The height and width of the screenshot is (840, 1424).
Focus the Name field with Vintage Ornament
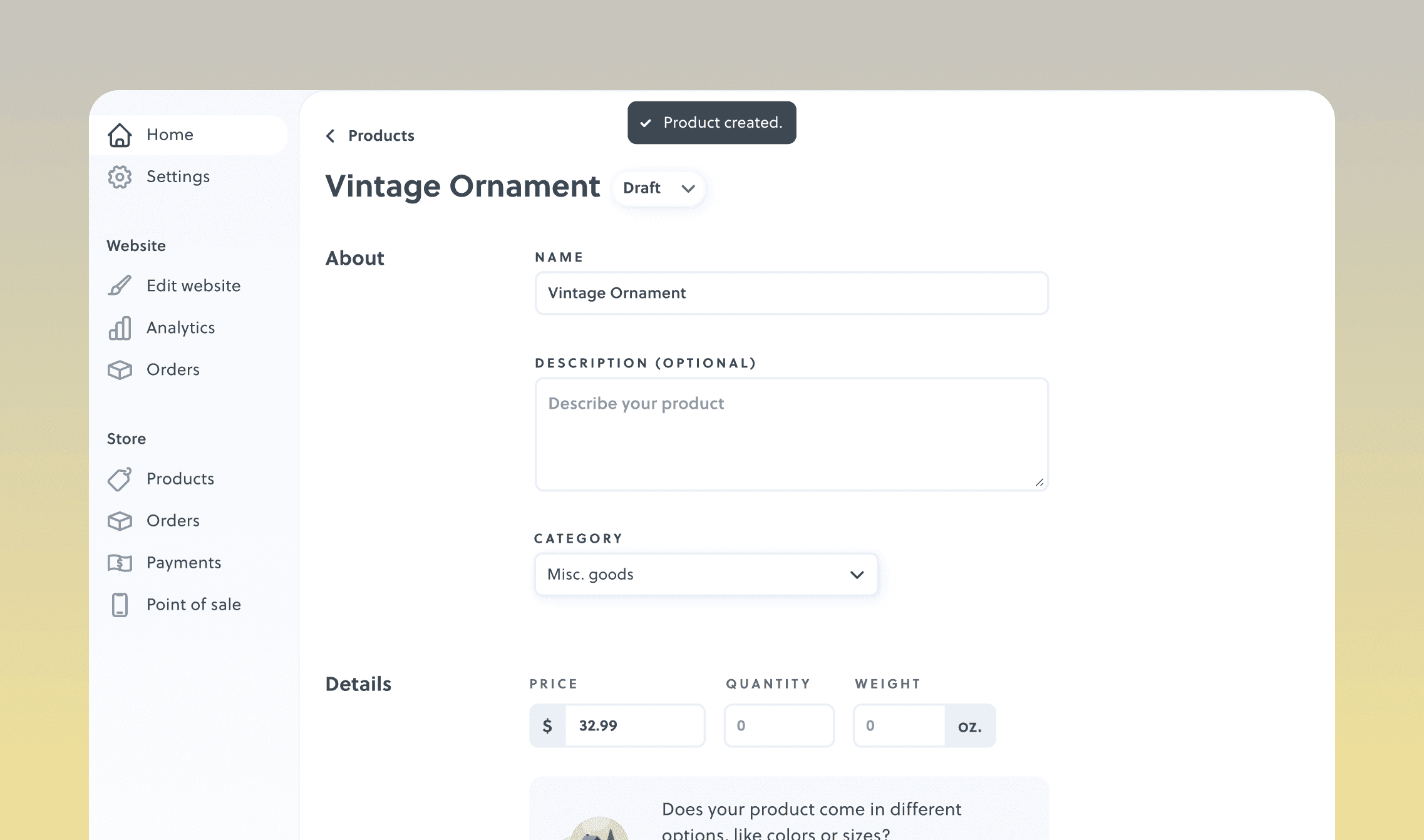(792, 293)
